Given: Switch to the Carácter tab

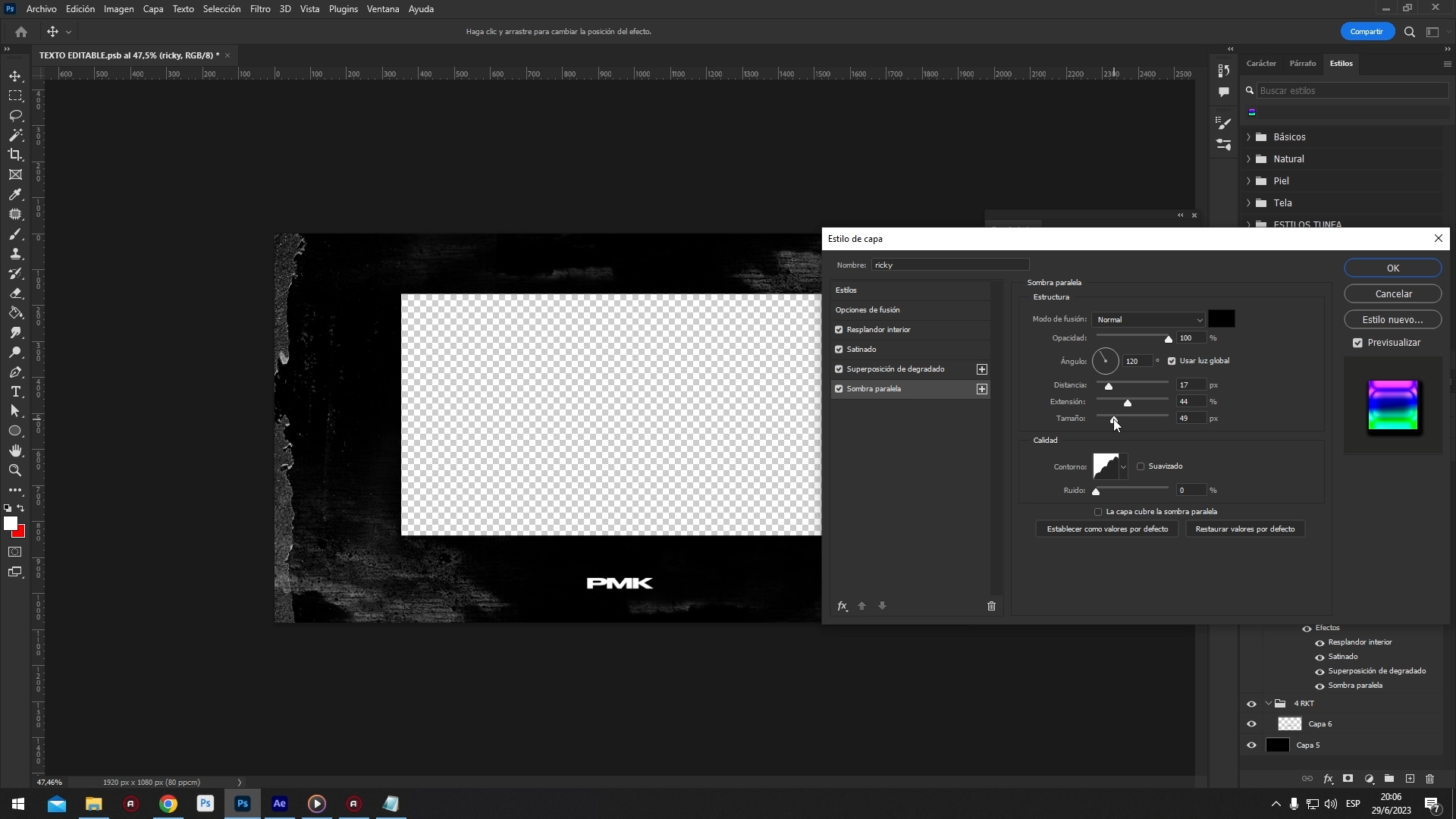Looking at the screenshot, I should click(x=1261, y=64).
